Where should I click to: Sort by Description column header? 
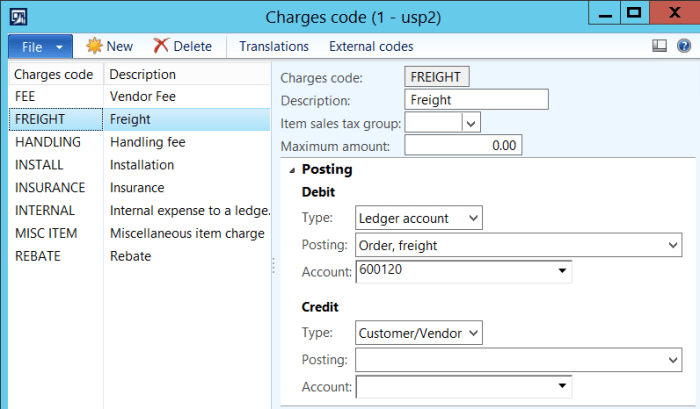click(187, 74)
